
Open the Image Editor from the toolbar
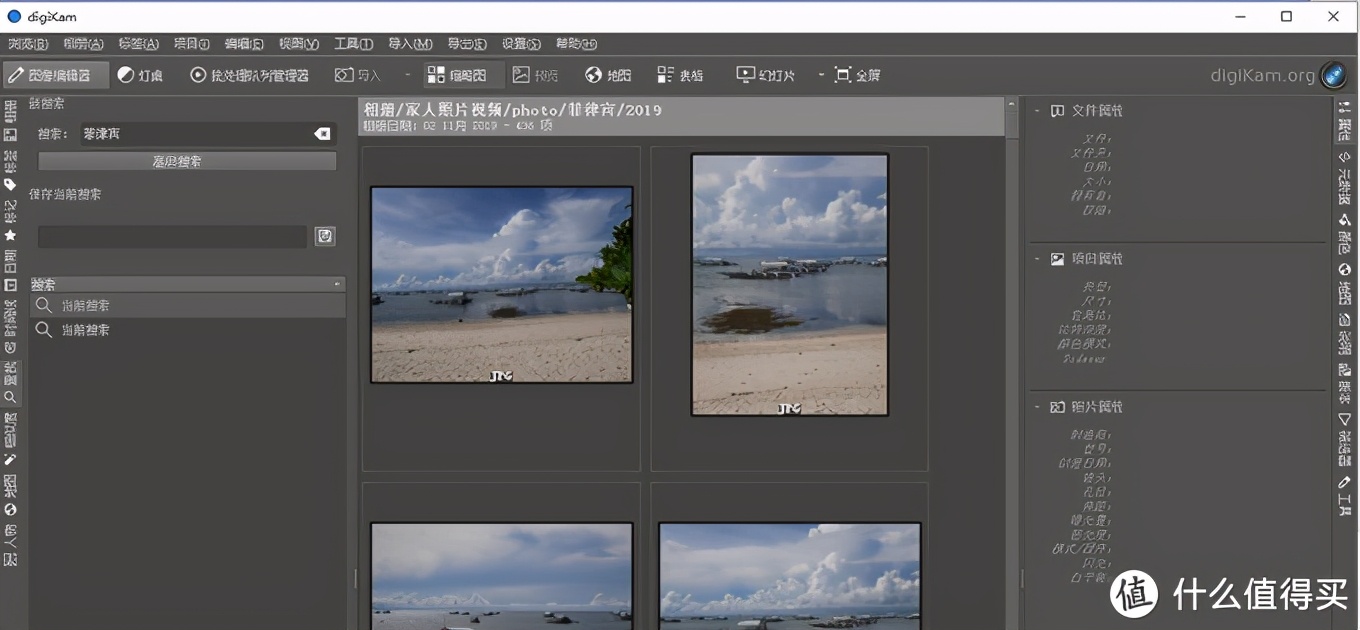[56, 75]
